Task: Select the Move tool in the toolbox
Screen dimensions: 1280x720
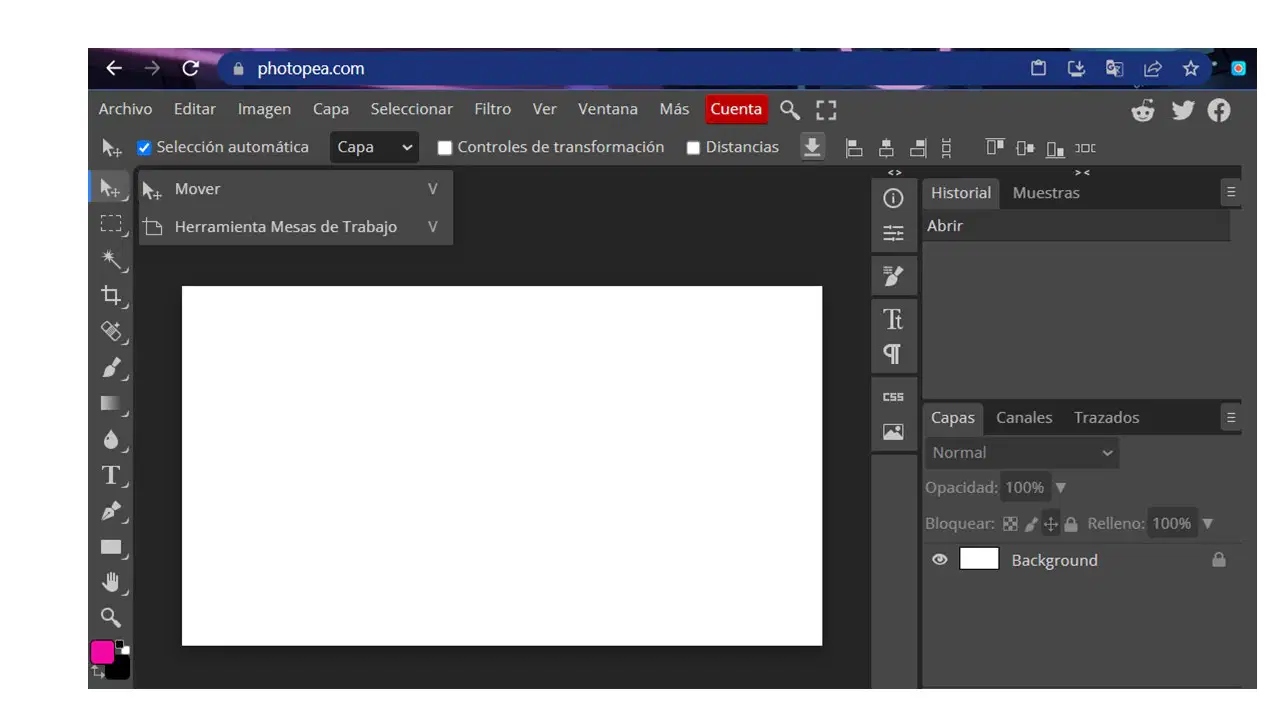Action: (111, 188)
